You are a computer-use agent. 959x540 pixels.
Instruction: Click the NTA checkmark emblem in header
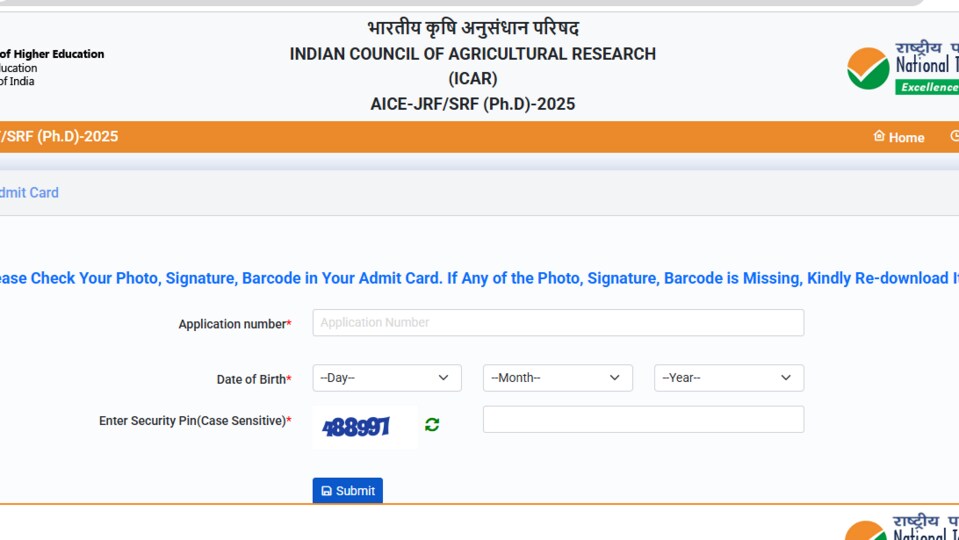(x=868, y=68)
